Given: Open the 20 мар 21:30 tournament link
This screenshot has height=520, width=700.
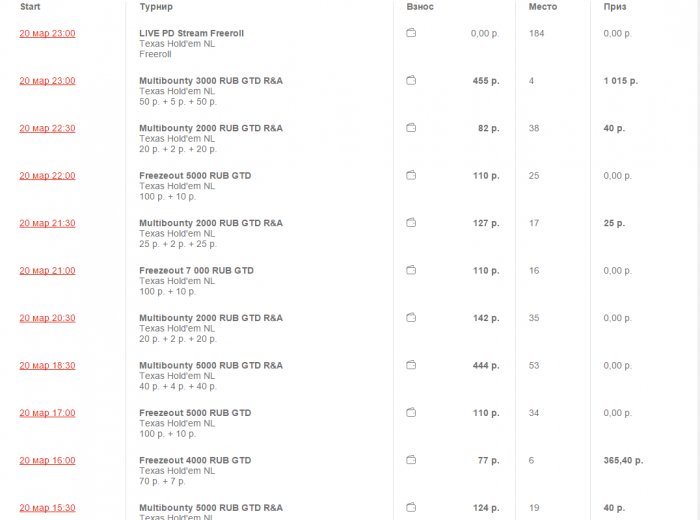Looking at the screenshot, I should [47, 223].
